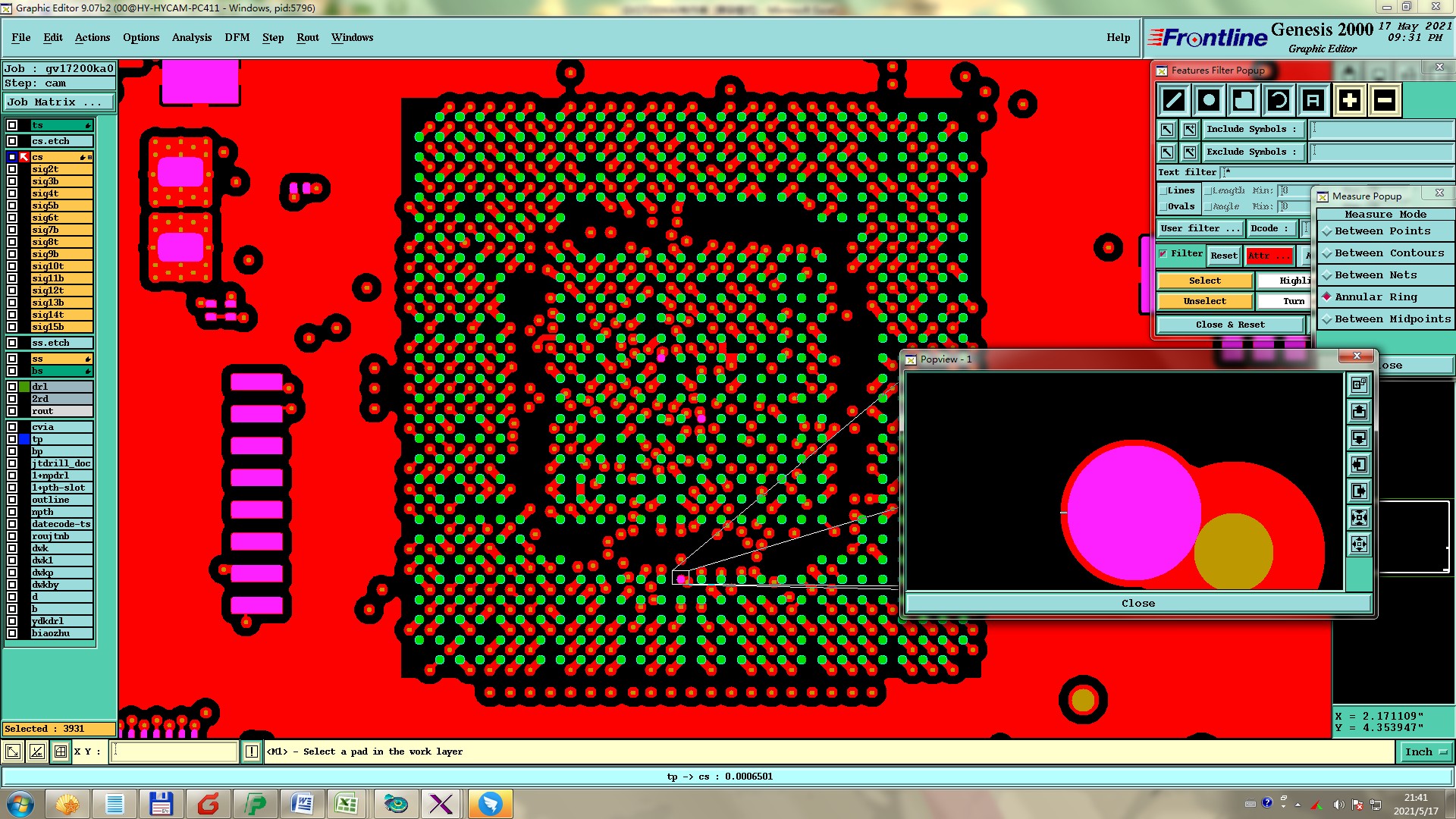The image size is (1456, 819).
Task: Enable the Lines checkbox in filter popup
Action: 1163,191
